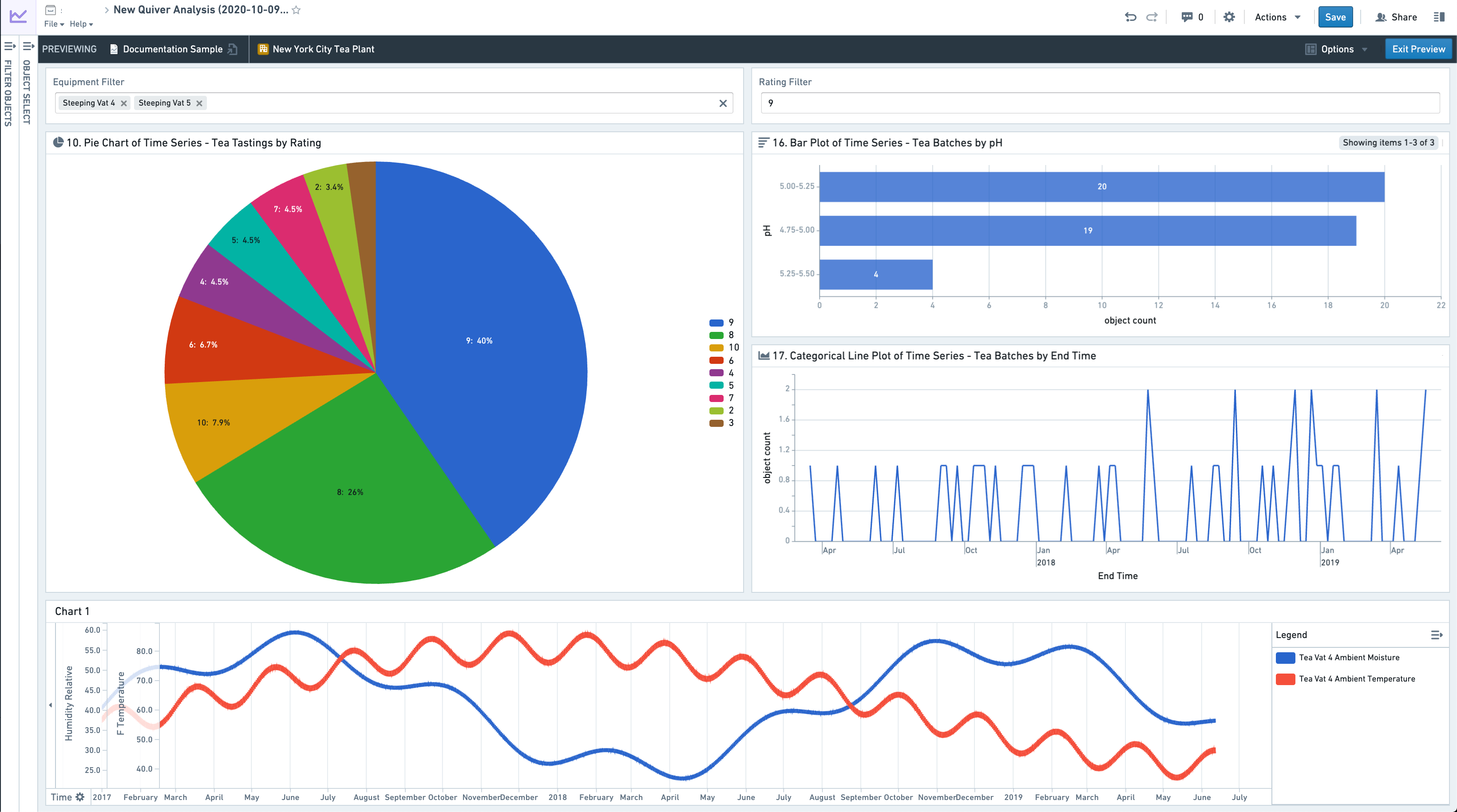Toggle rating 9 in pie legend

722,322
